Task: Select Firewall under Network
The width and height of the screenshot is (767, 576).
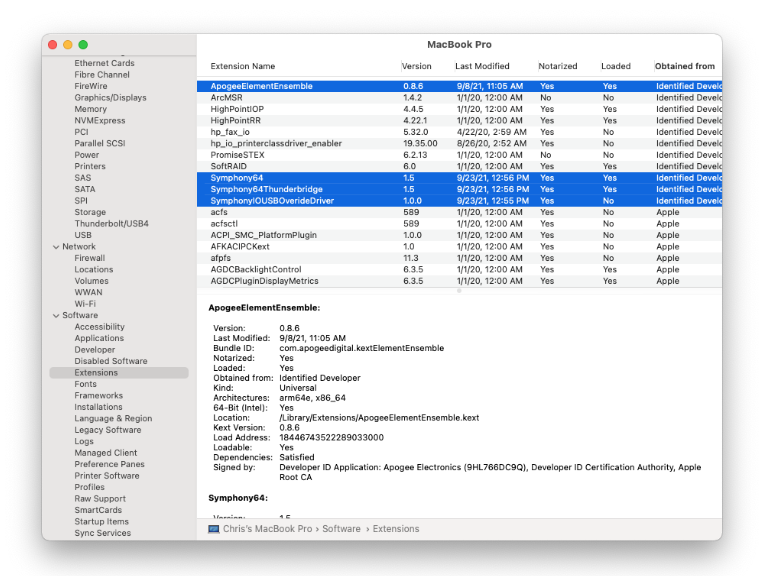Action: (90, 258)
